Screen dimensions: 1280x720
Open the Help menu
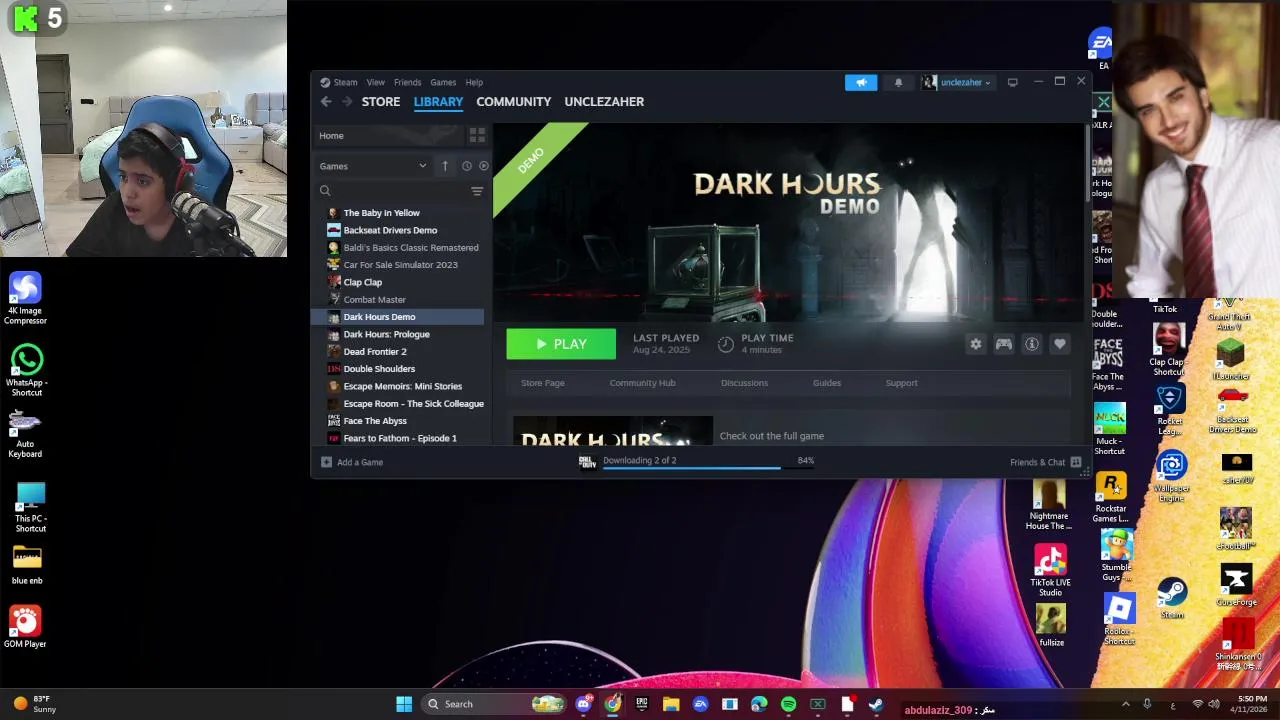pos(474,82)
